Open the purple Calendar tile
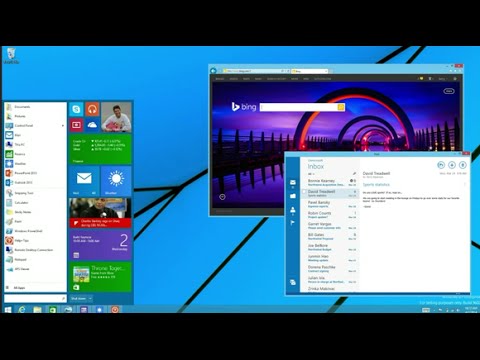This screenshot has width=480, height=360. point(100,245)
